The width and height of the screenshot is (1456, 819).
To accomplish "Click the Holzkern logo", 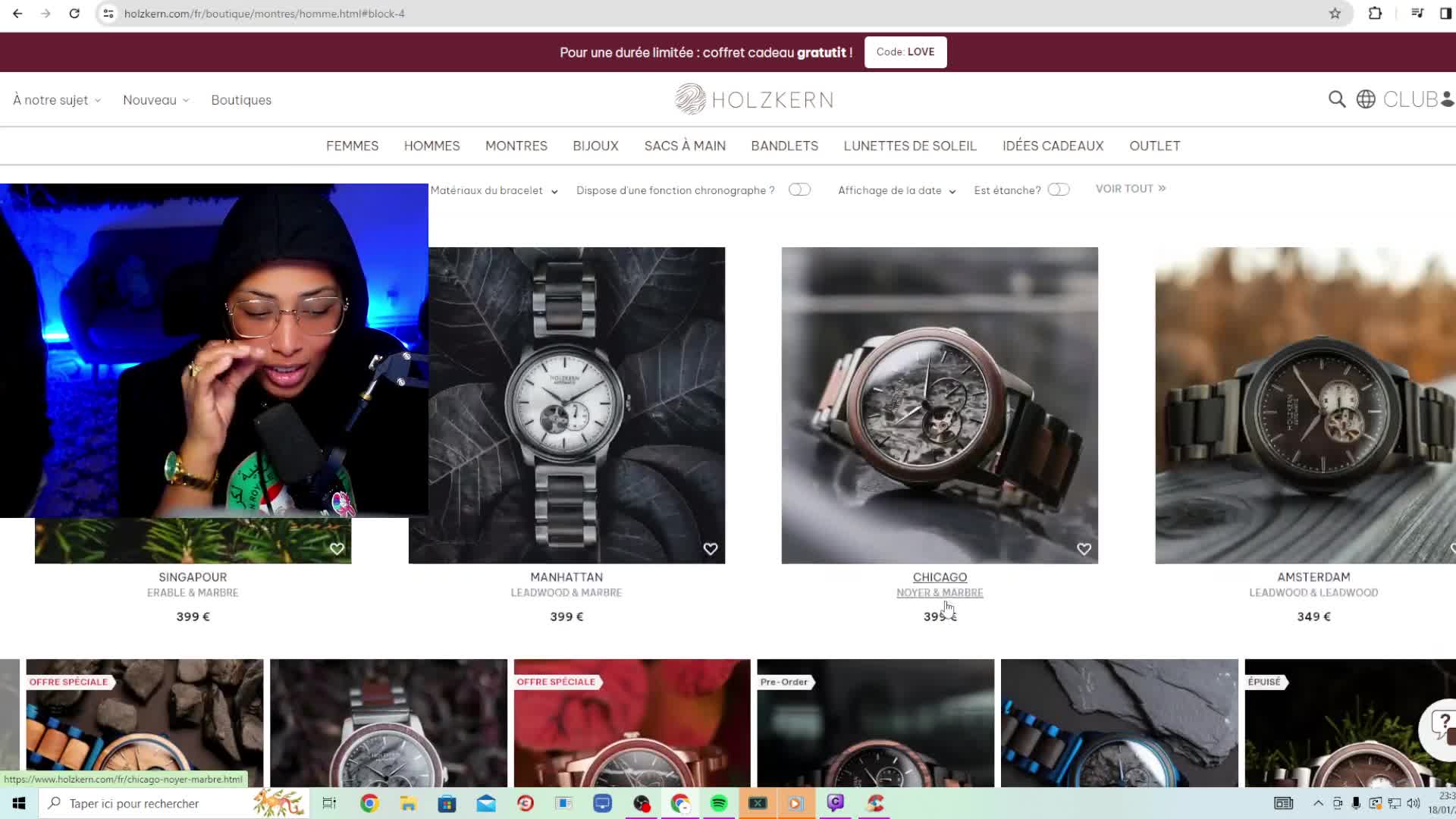I will pyautogui.click(x=754, y=99).
